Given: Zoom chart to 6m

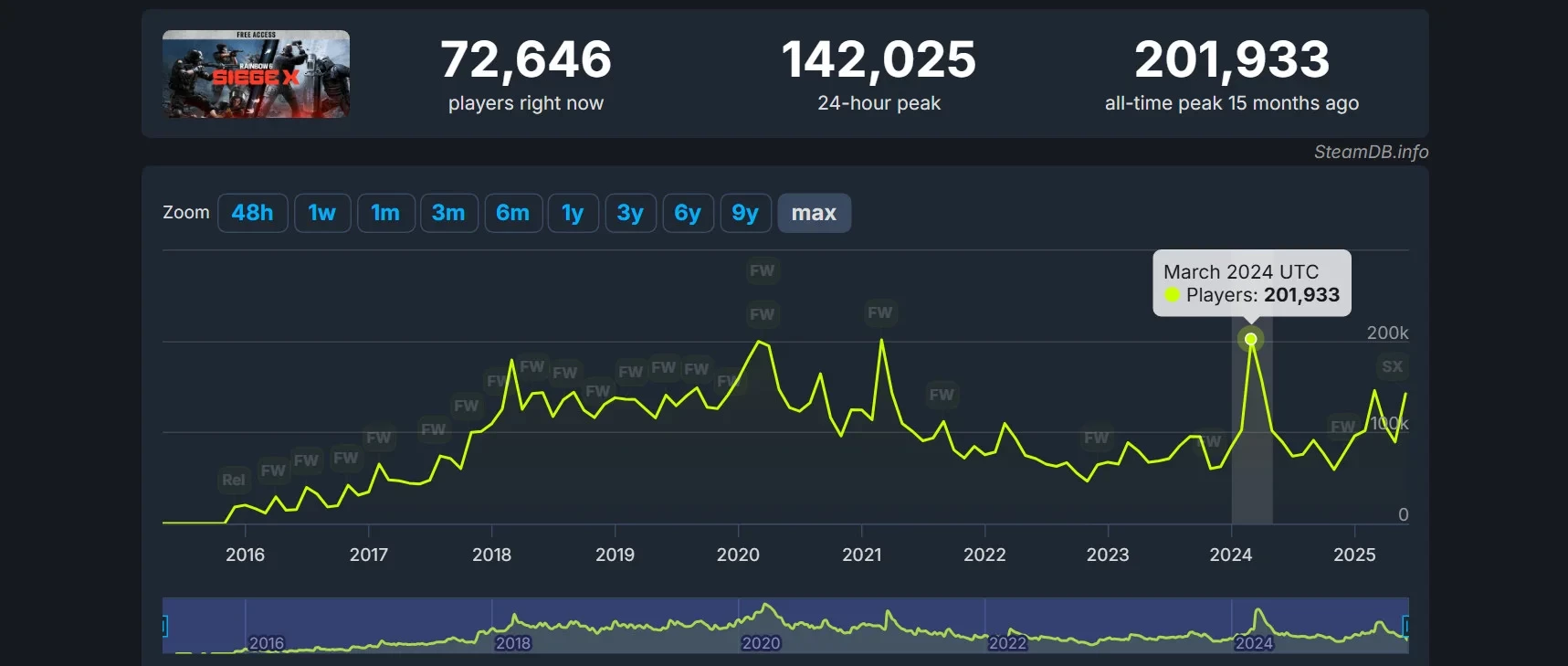Looking at the screenshot, I should (x=512, y=213).
